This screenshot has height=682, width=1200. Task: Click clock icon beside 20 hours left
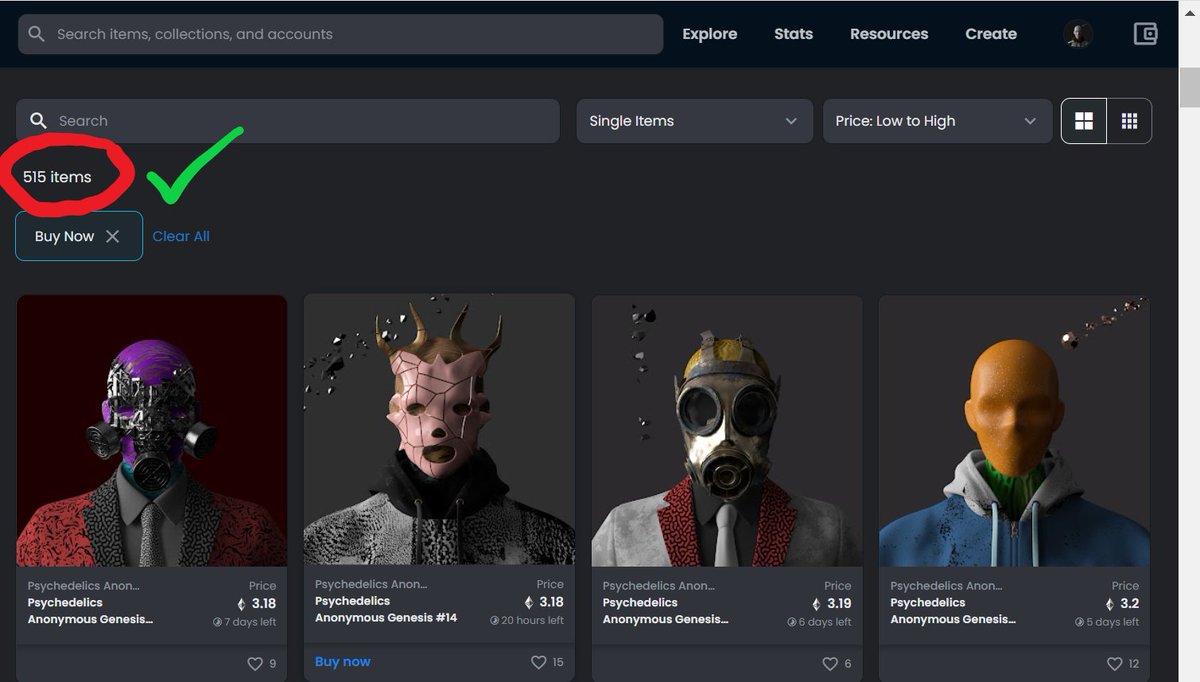pos(494,620)
